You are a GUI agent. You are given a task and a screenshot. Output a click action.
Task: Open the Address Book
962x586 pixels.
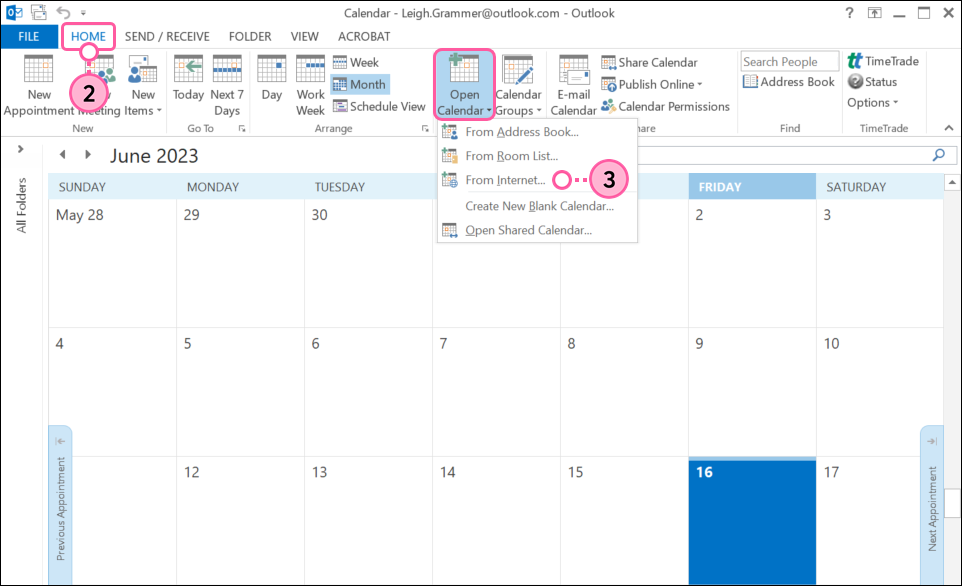coord(789,82)
